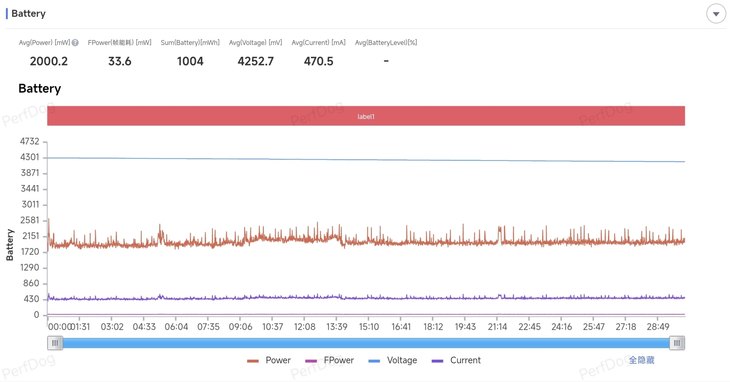Open the Avg(Power) help question-mark icon
The image size is (730, 382).
coord(75,42)
